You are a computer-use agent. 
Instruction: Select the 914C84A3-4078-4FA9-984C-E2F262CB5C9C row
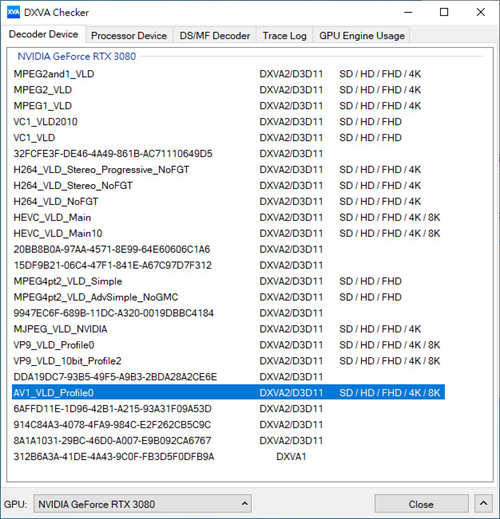pyautogui.click(x=228, y=425)
